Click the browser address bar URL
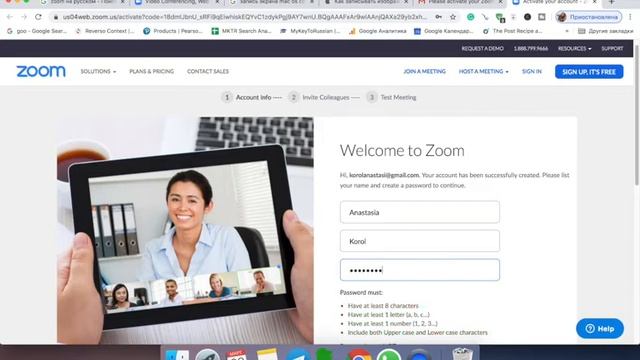This screenshot has height=360, width=640. pos(245,17)
